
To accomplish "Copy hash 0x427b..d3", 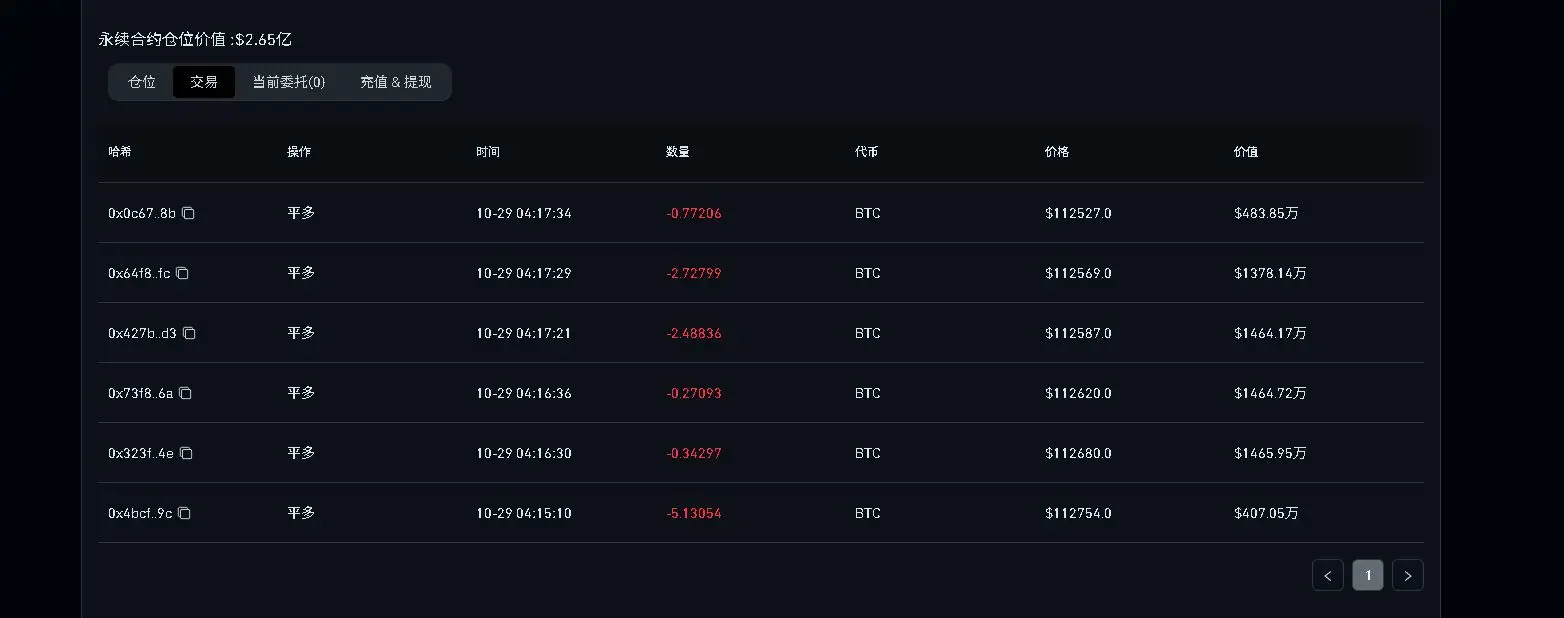I will pos(189,333).
